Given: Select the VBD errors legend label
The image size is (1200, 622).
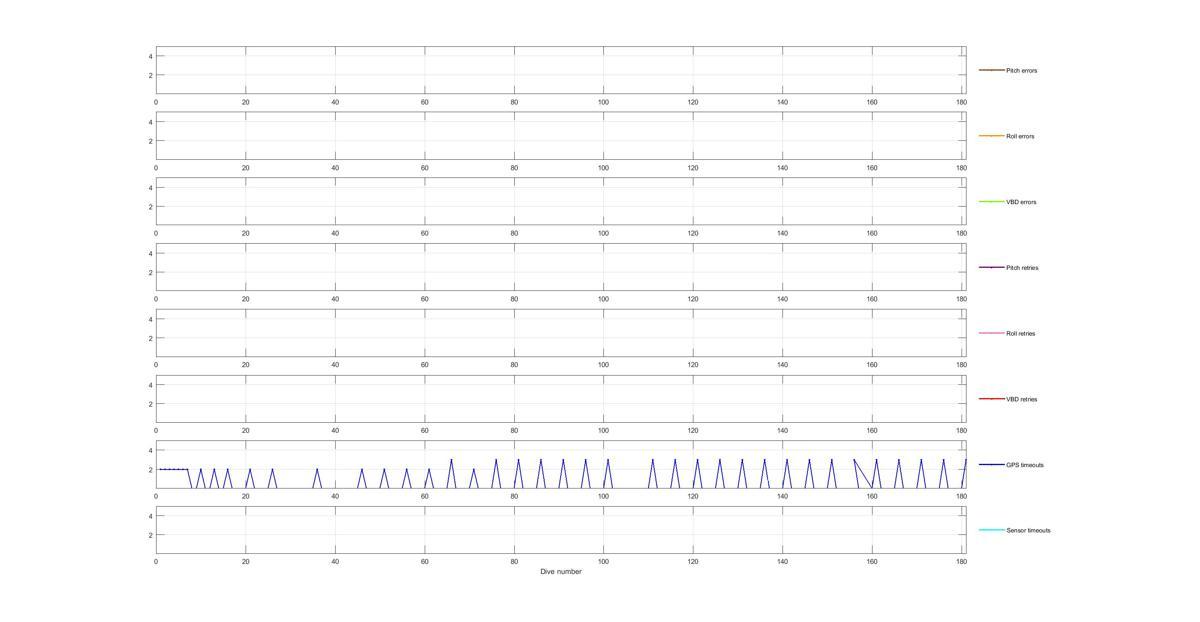Looking at the screenshot, I should (x=1021, y=202).
